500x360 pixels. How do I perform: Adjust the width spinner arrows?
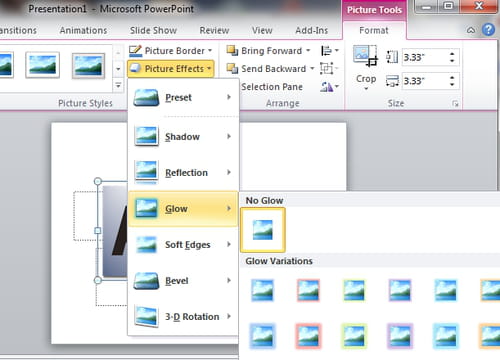[452, 81]
